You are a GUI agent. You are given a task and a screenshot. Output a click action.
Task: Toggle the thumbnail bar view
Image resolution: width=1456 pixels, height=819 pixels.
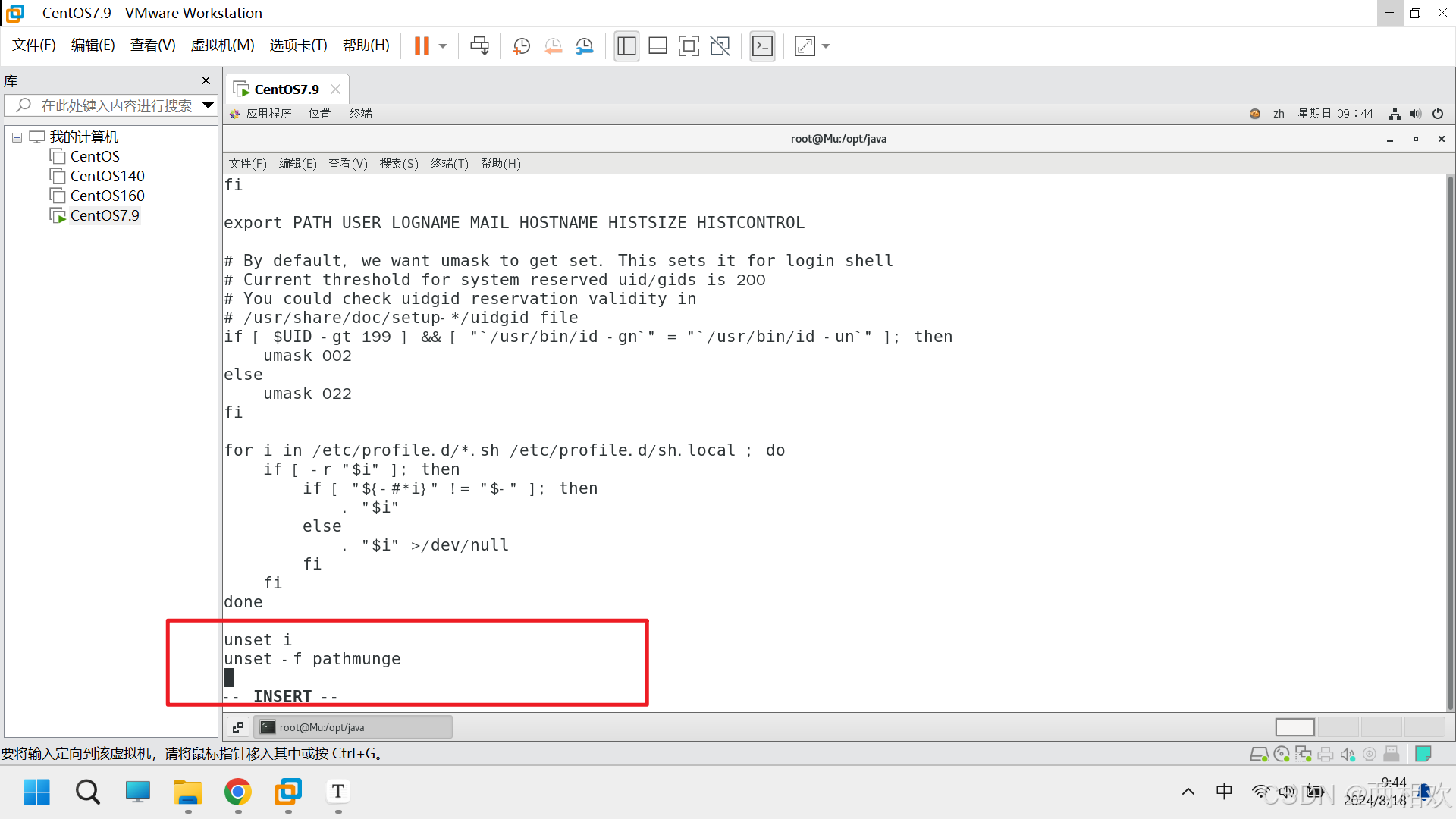[x=657, y=46]
